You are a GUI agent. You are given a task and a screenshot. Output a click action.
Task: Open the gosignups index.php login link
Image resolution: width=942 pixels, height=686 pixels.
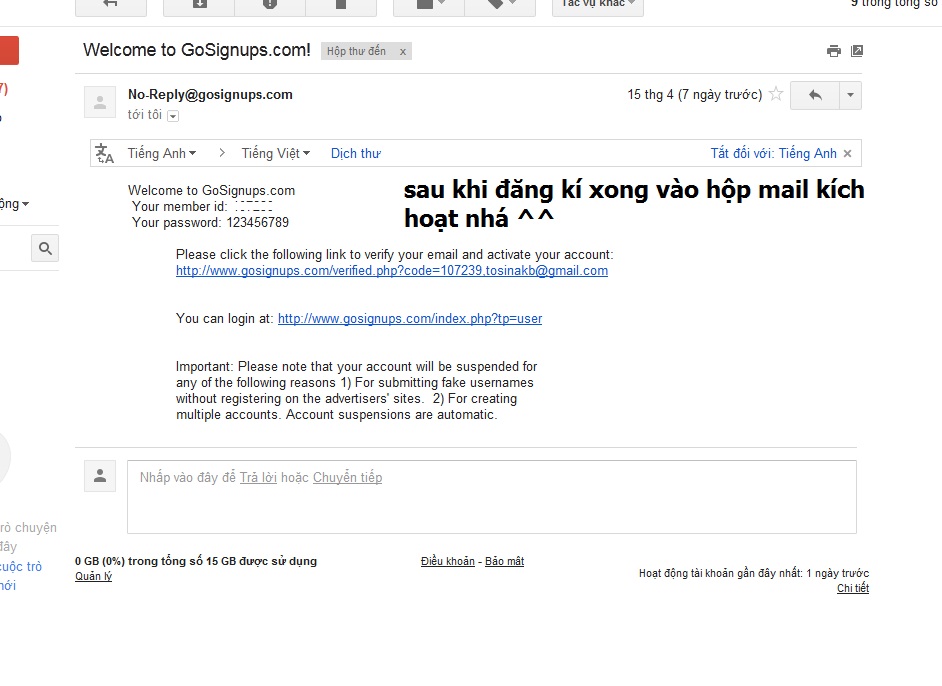pyautogui.click(x=410, y=319)
